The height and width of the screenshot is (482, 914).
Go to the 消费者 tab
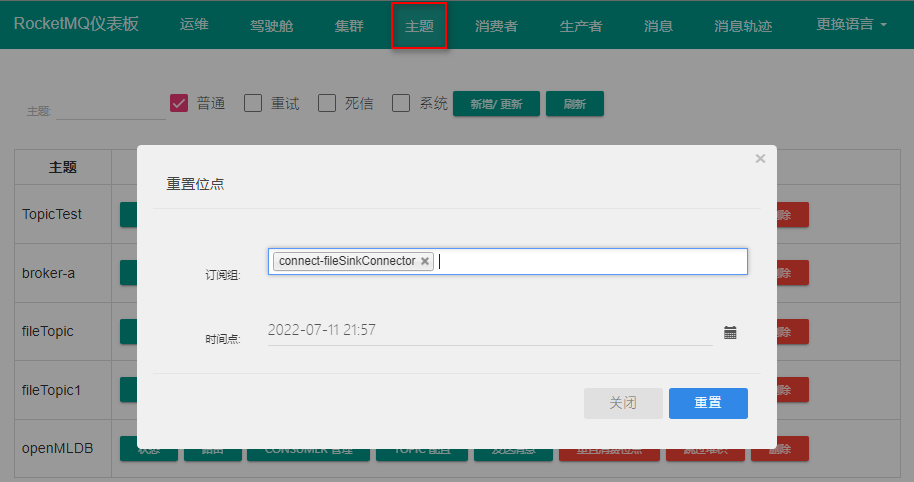pos(496,26)
